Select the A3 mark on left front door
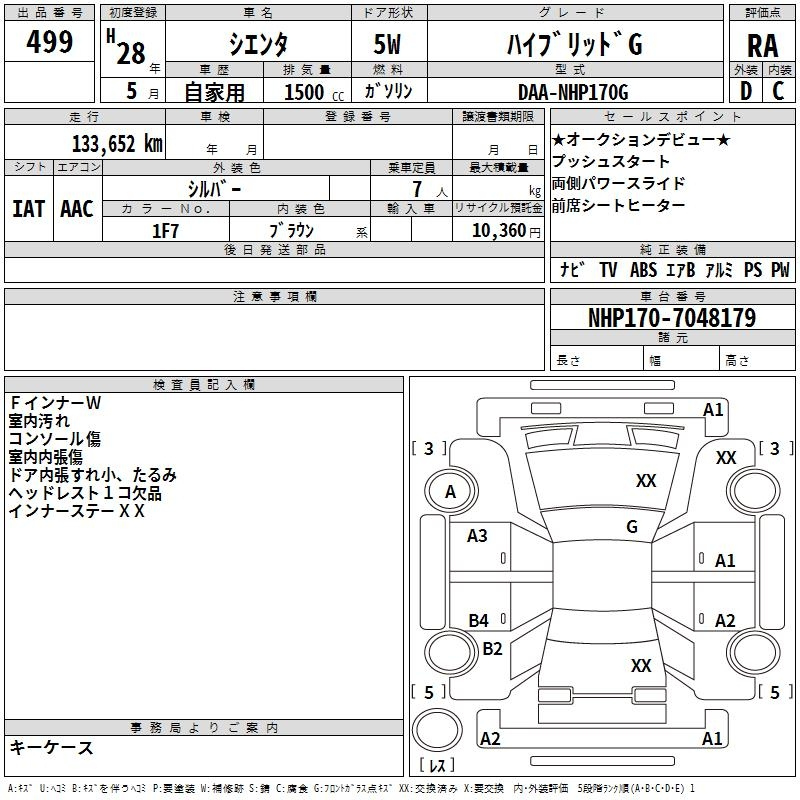Screen dimensions: 800x800 [x=477, y=536]
